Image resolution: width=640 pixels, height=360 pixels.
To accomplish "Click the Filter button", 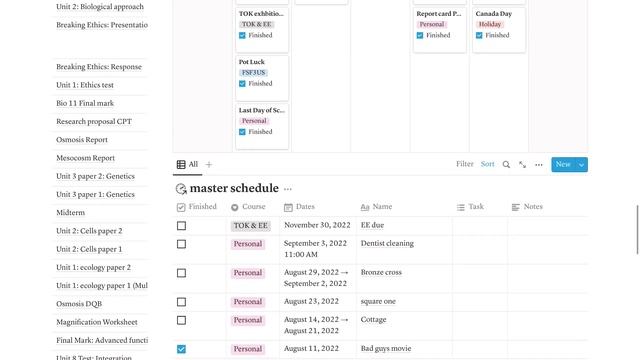I will click(x=464, y=164).
